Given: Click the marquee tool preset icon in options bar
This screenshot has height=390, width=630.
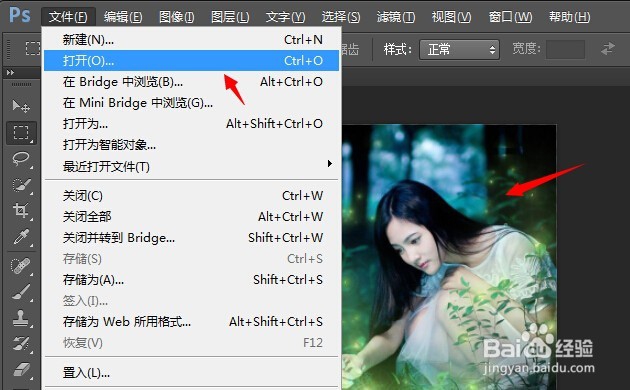Looking at the screenshot, I should (x=32, y=49).
